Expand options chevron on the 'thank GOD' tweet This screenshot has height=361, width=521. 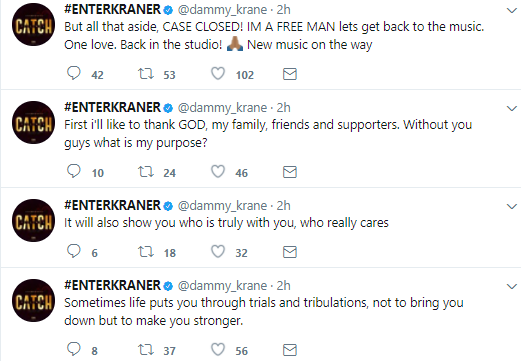click(512, 108)
